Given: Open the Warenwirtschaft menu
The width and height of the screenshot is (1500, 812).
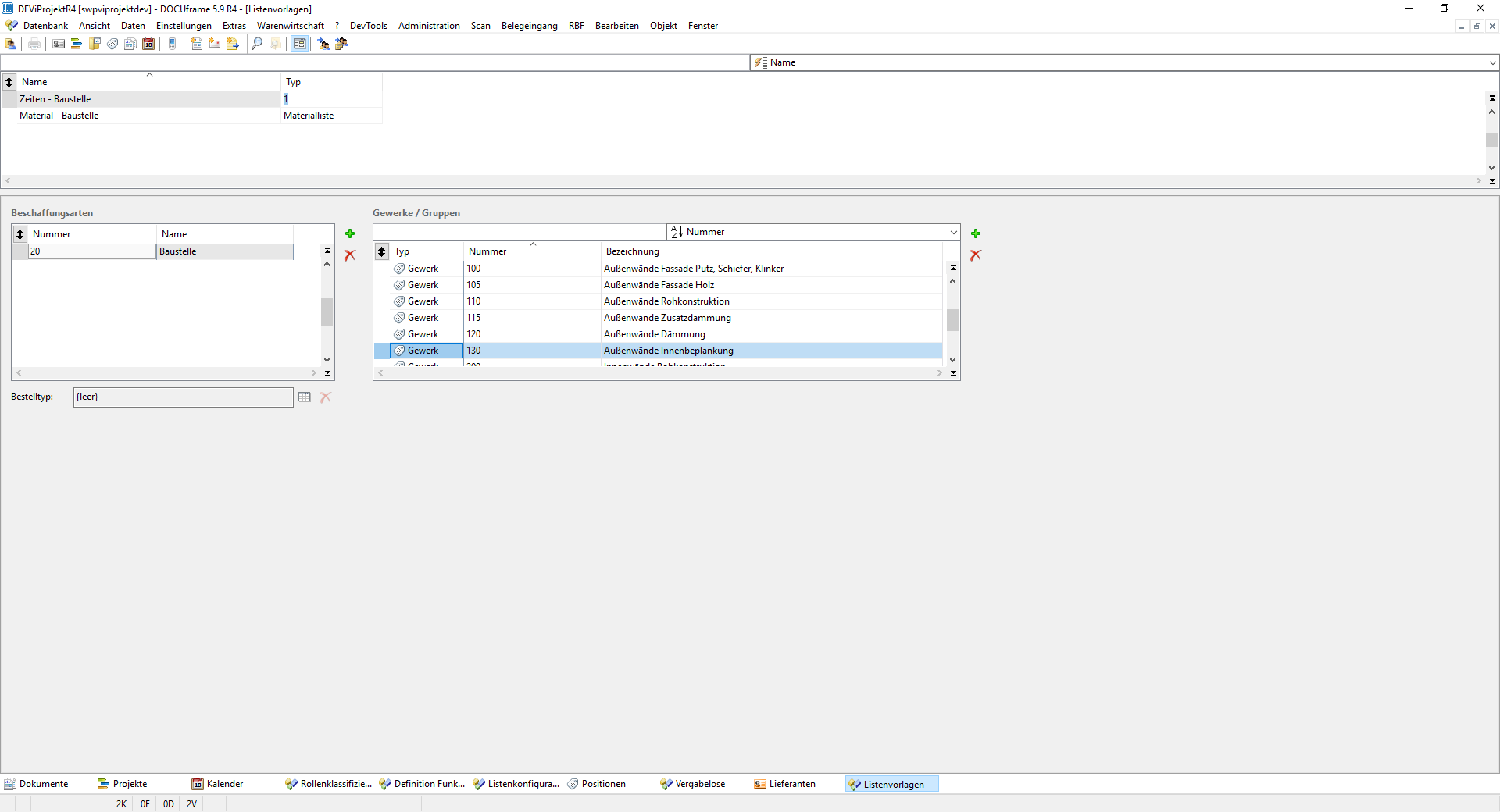Looking at the screenshot, I should tap(291, 26).
